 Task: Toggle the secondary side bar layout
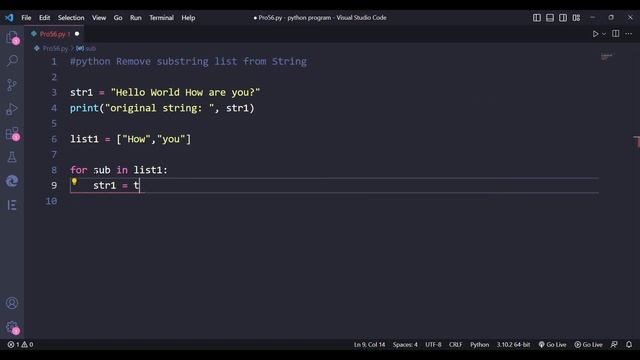click(563, 18)
